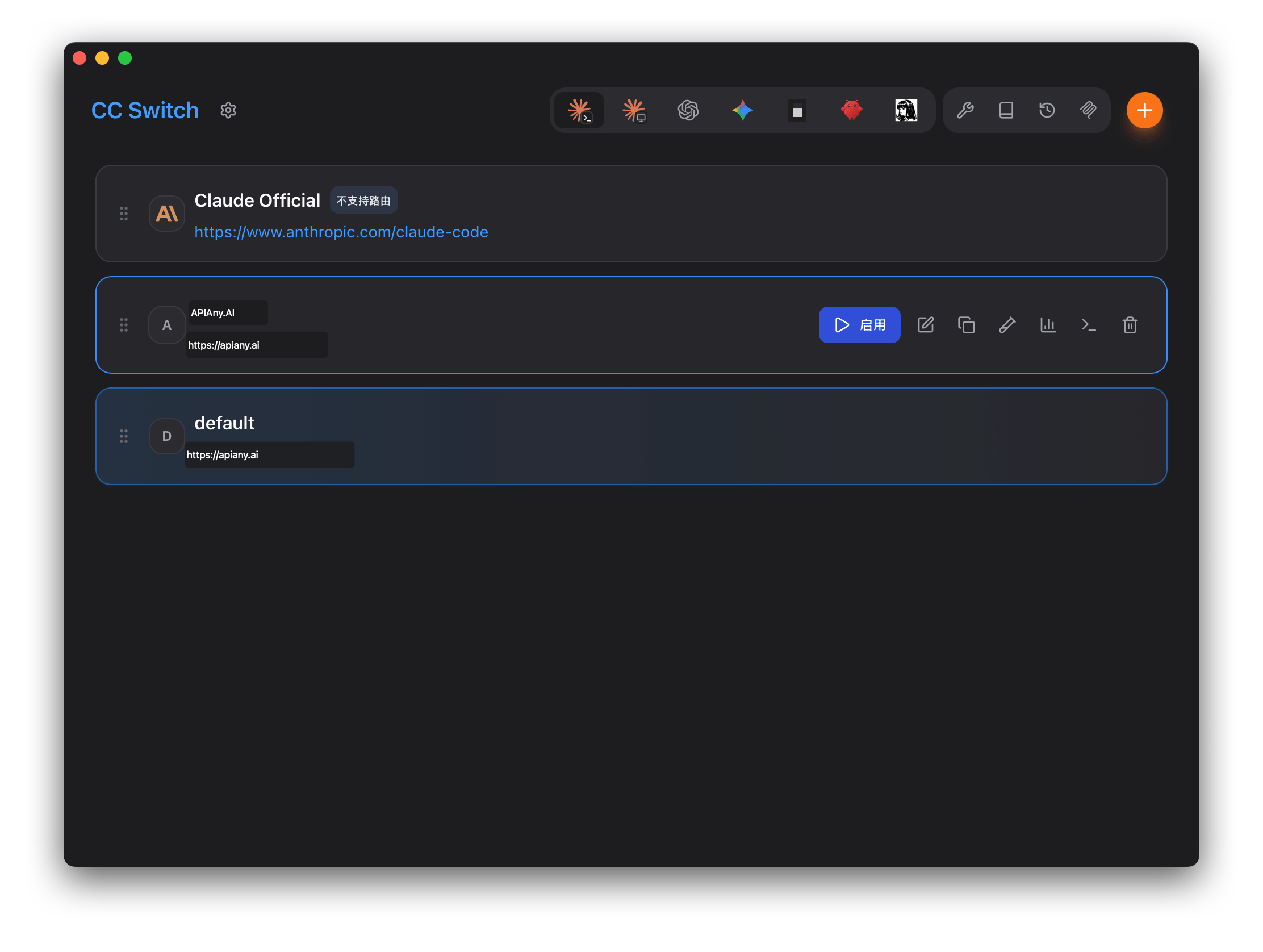Open the book icon in toolbar
The width and height of the screenshot is (1263, 952).
(x=1006, y=110)
